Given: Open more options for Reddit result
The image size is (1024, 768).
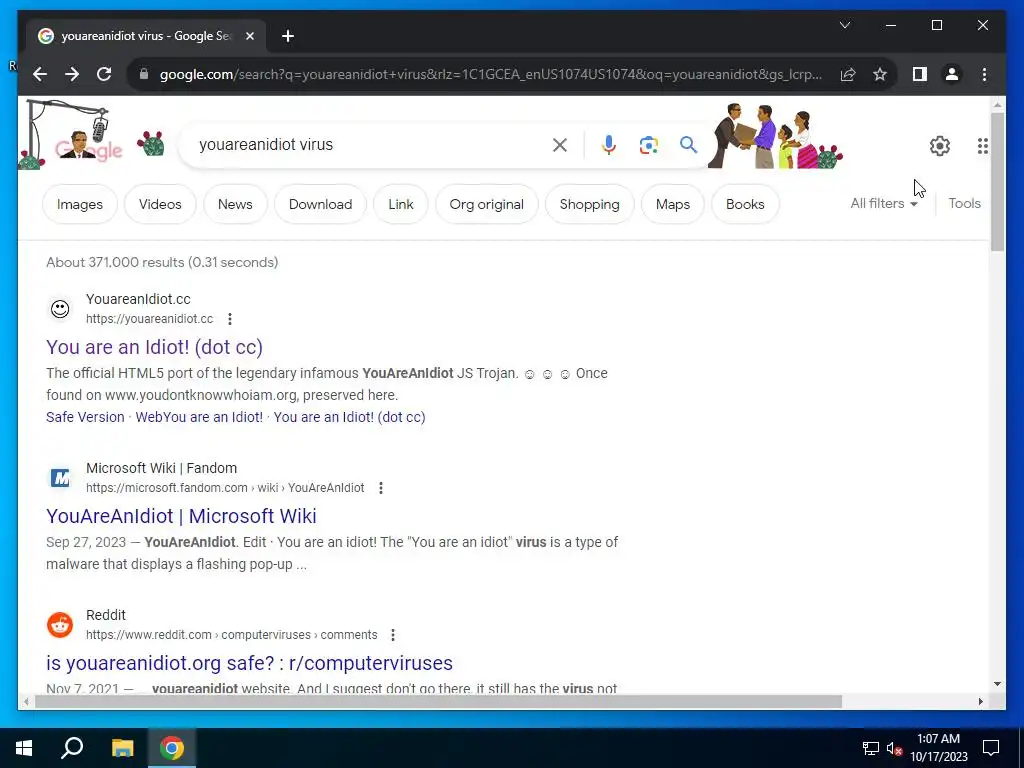Looking at the screenshot, I should 392,635.
